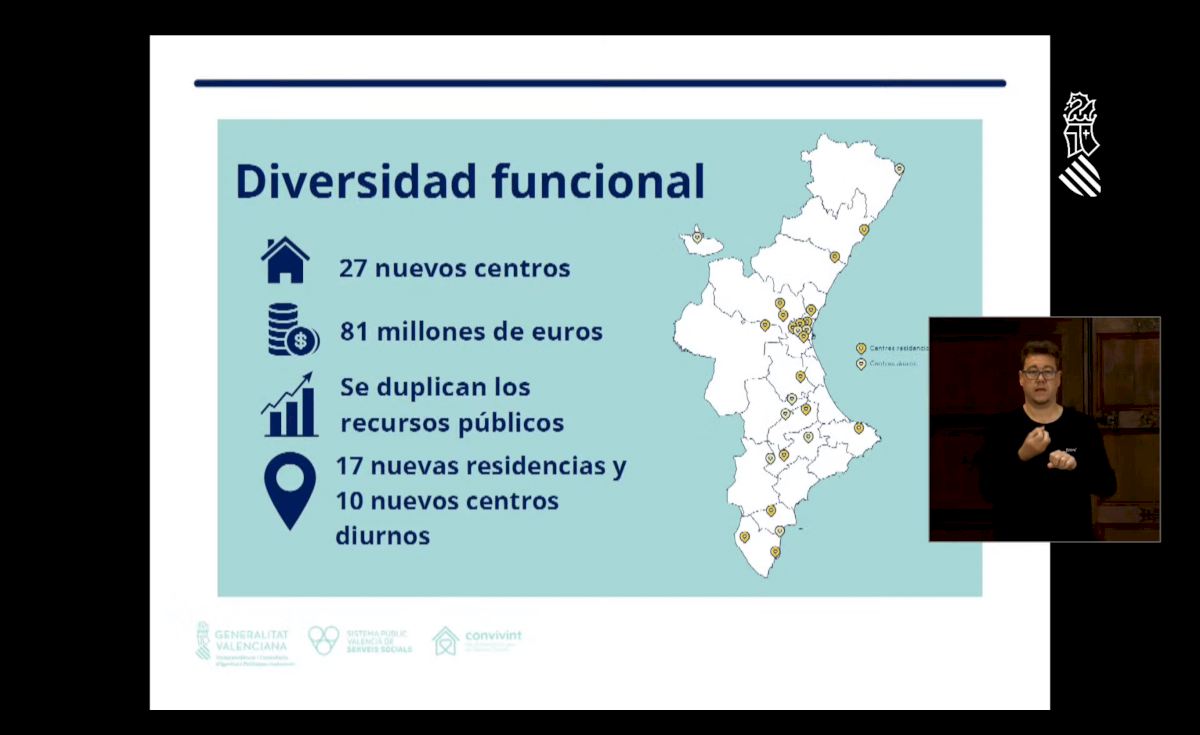
Task: Select the map marker at the northernmost tip
Action: pyautogui.click(x=899, y=169)
